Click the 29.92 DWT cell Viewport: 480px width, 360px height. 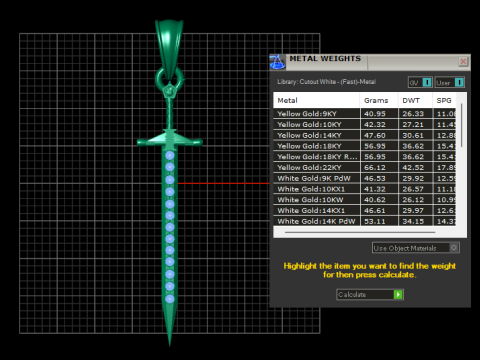pos(415,178)
